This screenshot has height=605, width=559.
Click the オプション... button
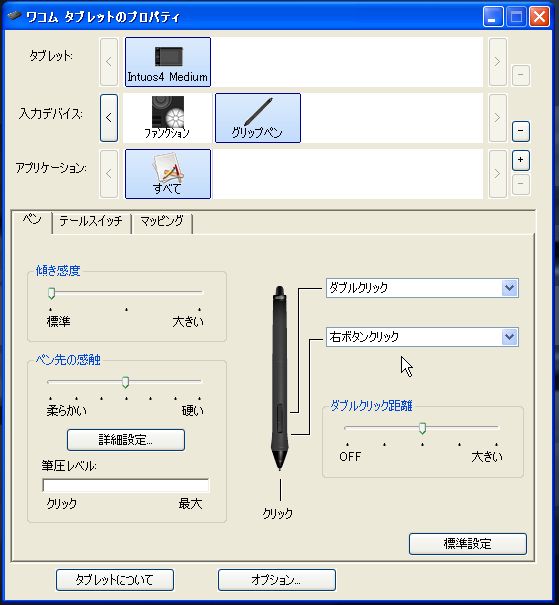coord(277,580)
